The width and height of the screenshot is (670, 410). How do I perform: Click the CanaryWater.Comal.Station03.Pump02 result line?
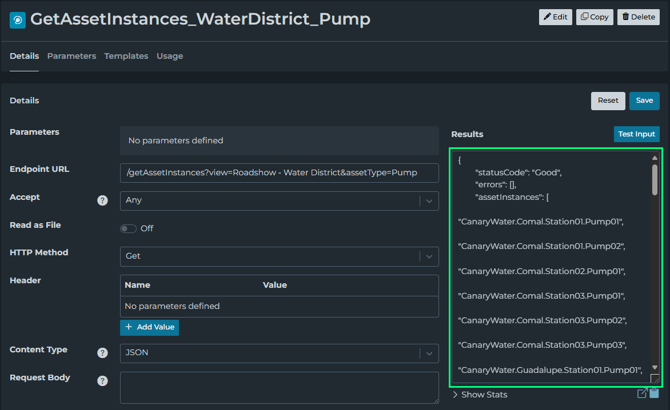click(543, 321)
